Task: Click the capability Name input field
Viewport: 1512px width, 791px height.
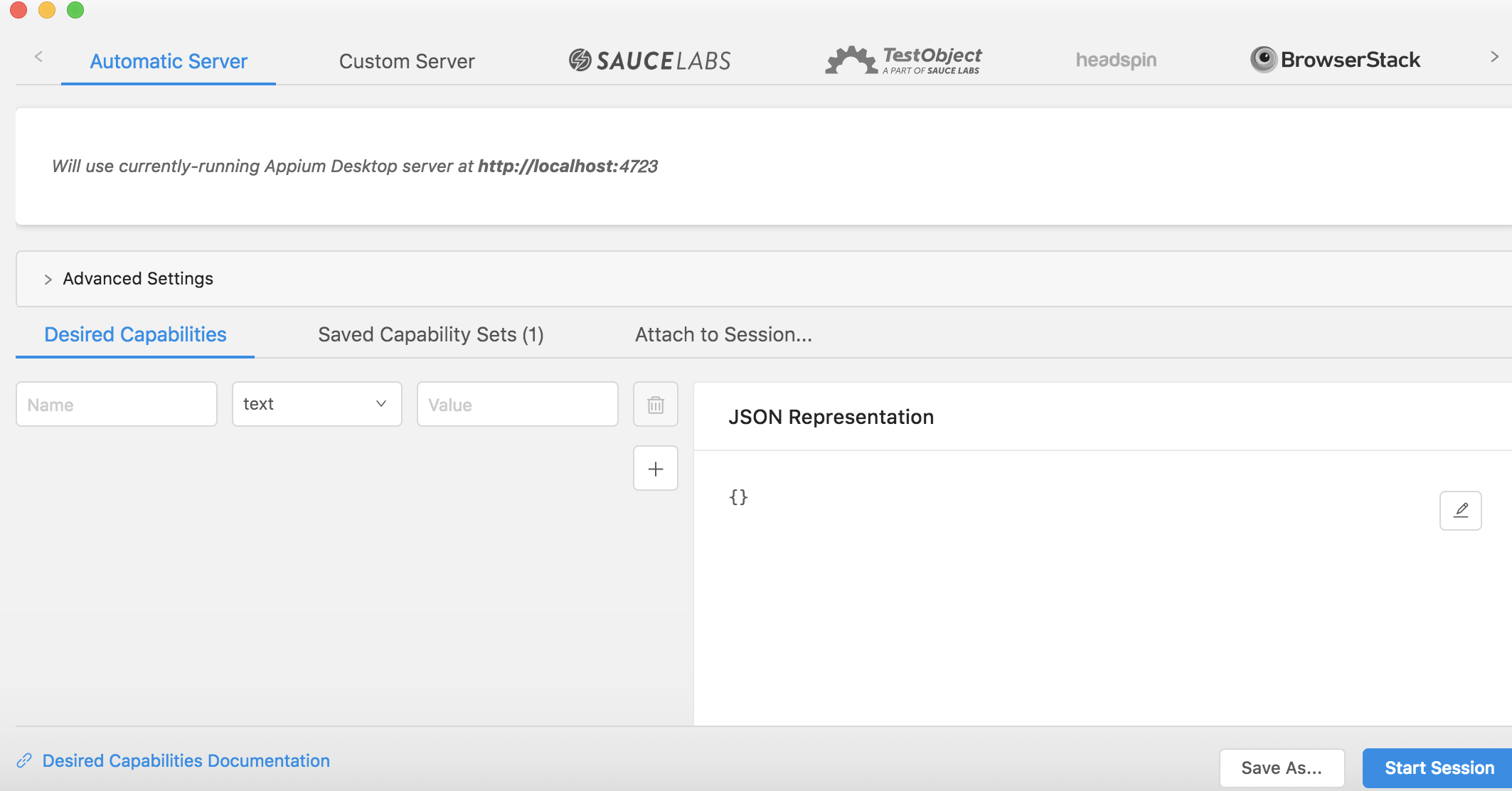Action: 117,404
